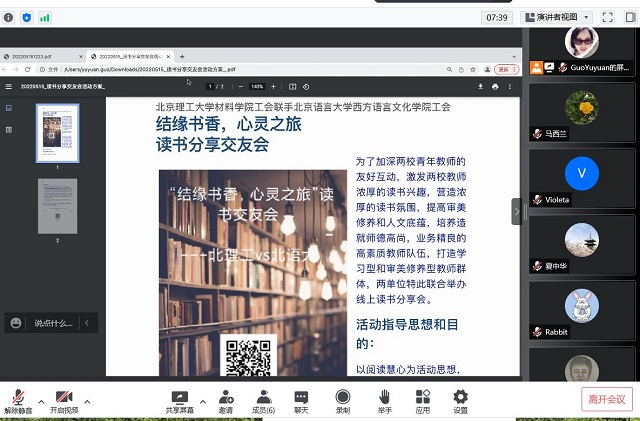The height and width of the screenshot is (421, 640).
Task: Start screen sharing (共享屏幕)
Action: click(x=180, y=400)
